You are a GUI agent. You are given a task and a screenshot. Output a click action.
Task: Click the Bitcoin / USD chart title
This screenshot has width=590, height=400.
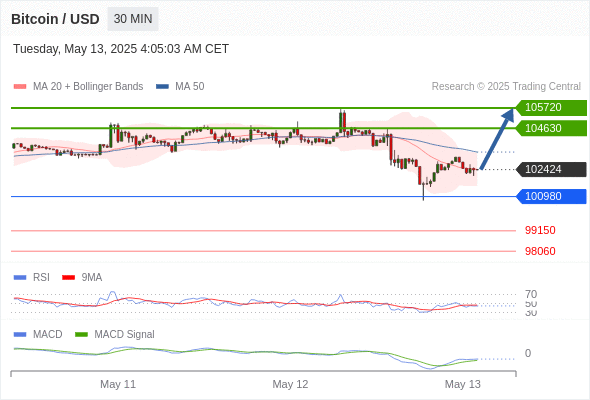(55, 19)
